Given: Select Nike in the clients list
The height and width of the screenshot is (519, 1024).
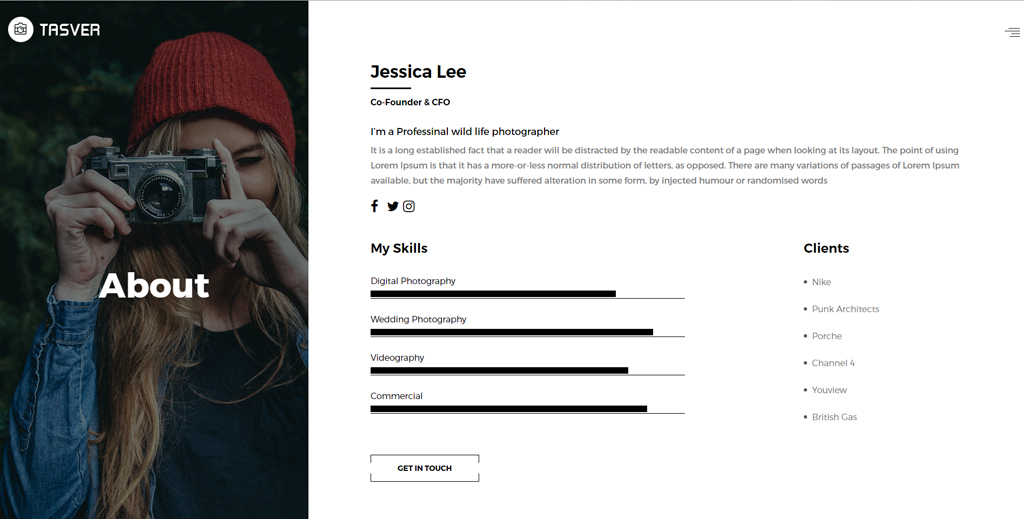Looking at the screenshot, I should [x=821, y=282].
